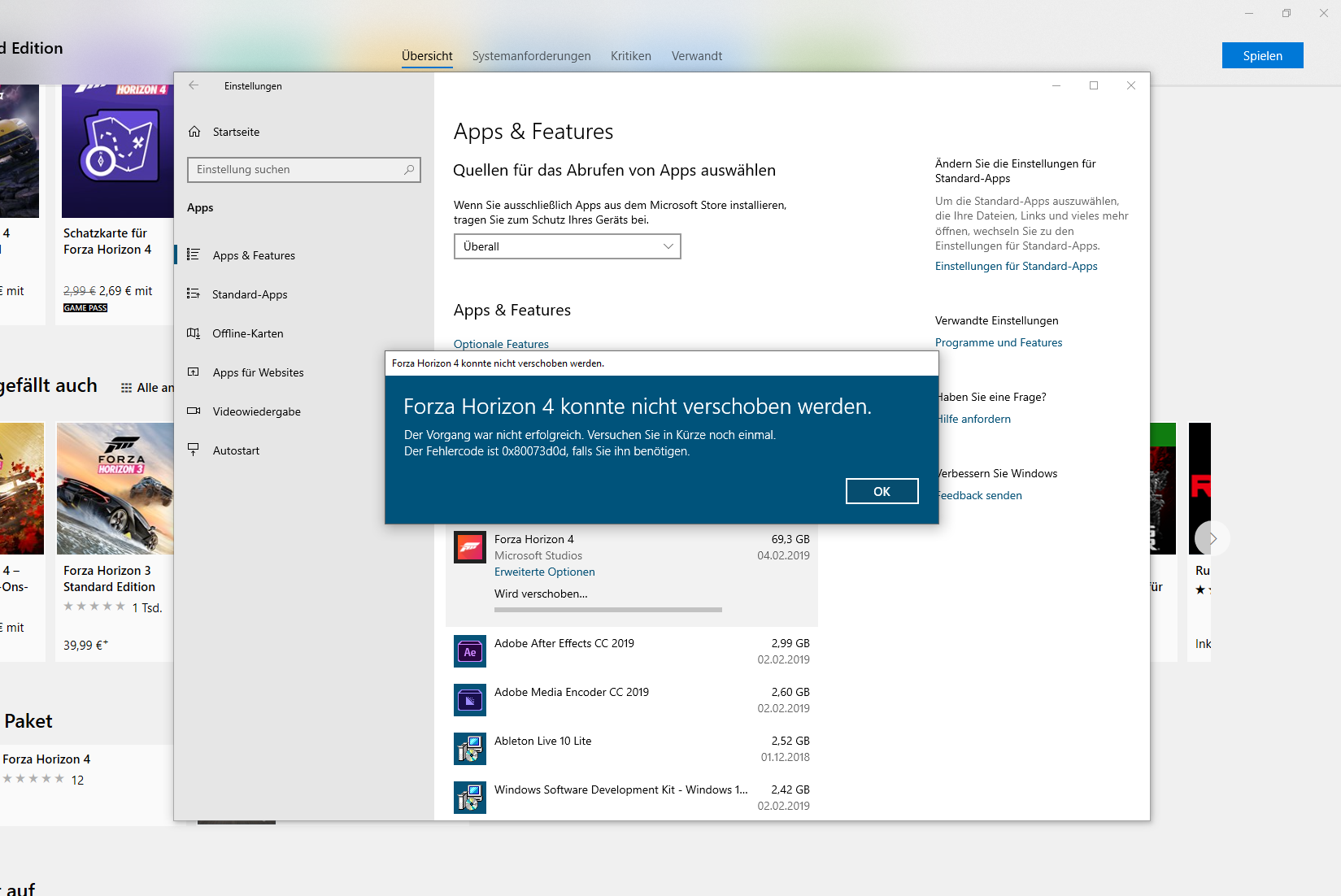Confirm error dialog with OK button

coord(882,491)
